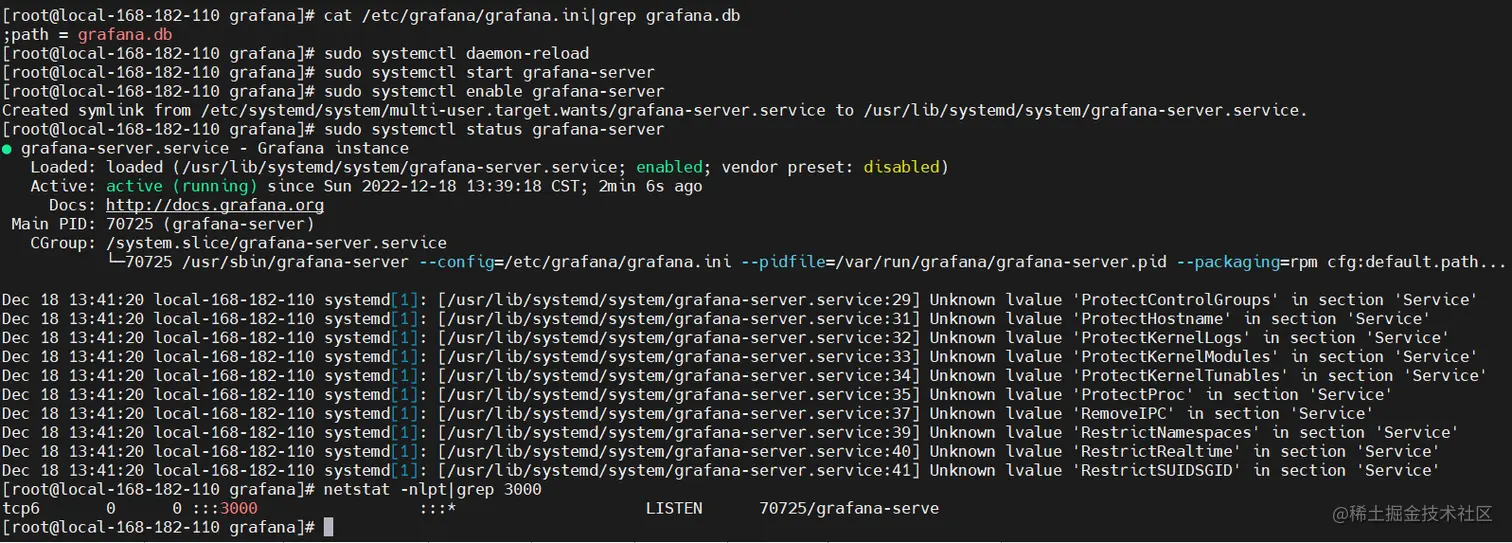The image size is (1512, 543).
Task: Select the 'ProtectKernelModules' lvalue text
Action: coord(1176,357)
